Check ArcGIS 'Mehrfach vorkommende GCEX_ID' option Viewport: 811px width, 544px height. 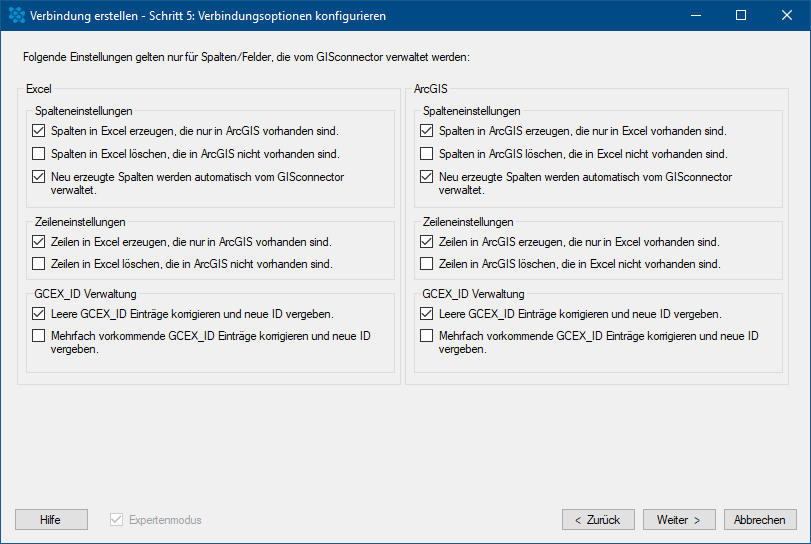426,336
